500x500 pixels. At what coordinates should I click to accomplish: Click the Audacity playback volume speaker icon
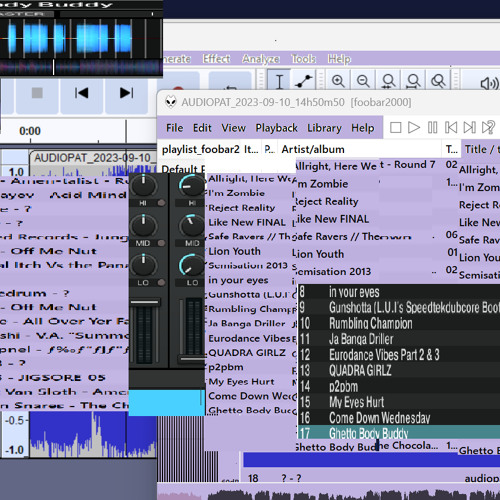[489, 83]
